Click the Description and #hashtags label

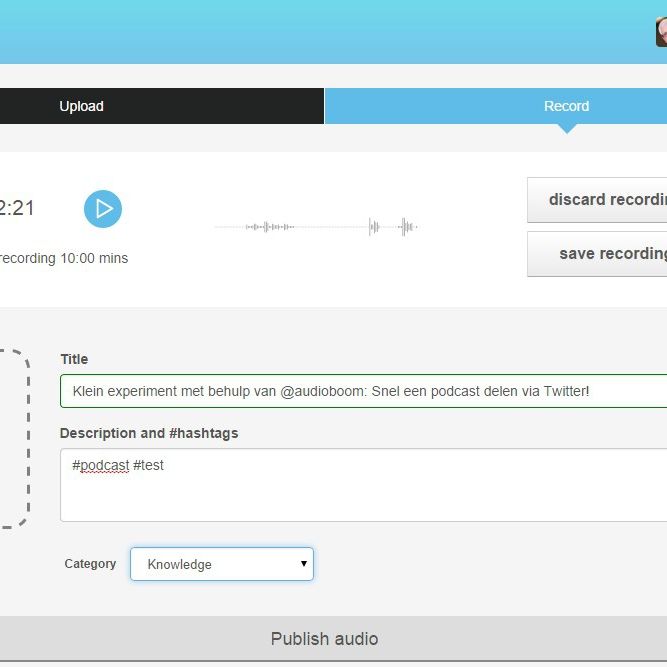tap(149, 433)
